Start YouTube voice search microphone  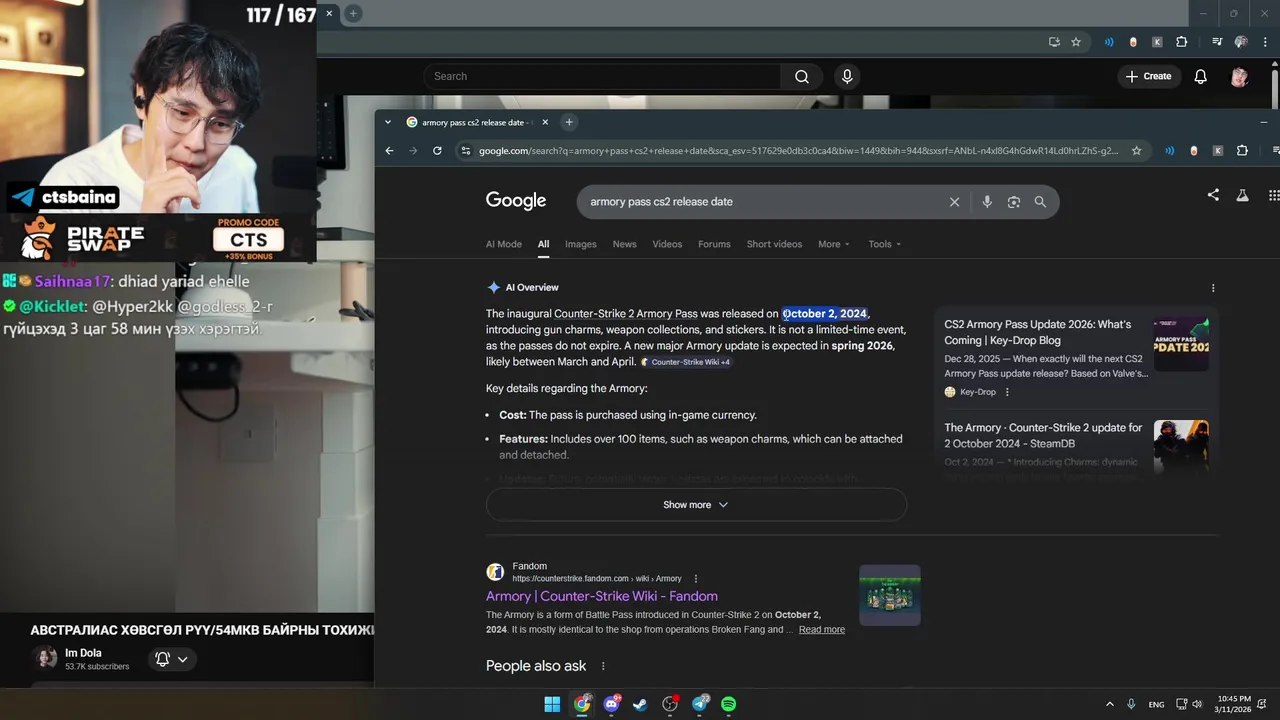click(847, 76)
